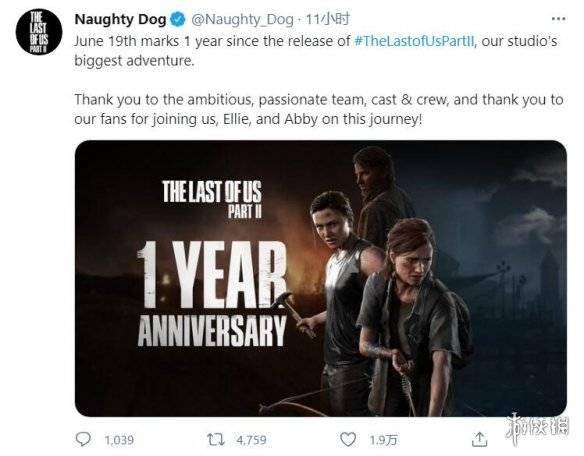Viewport: 584px width, 456px height.
Task: Click the 1.9万 likes count
Action: [x=383, y=440]
